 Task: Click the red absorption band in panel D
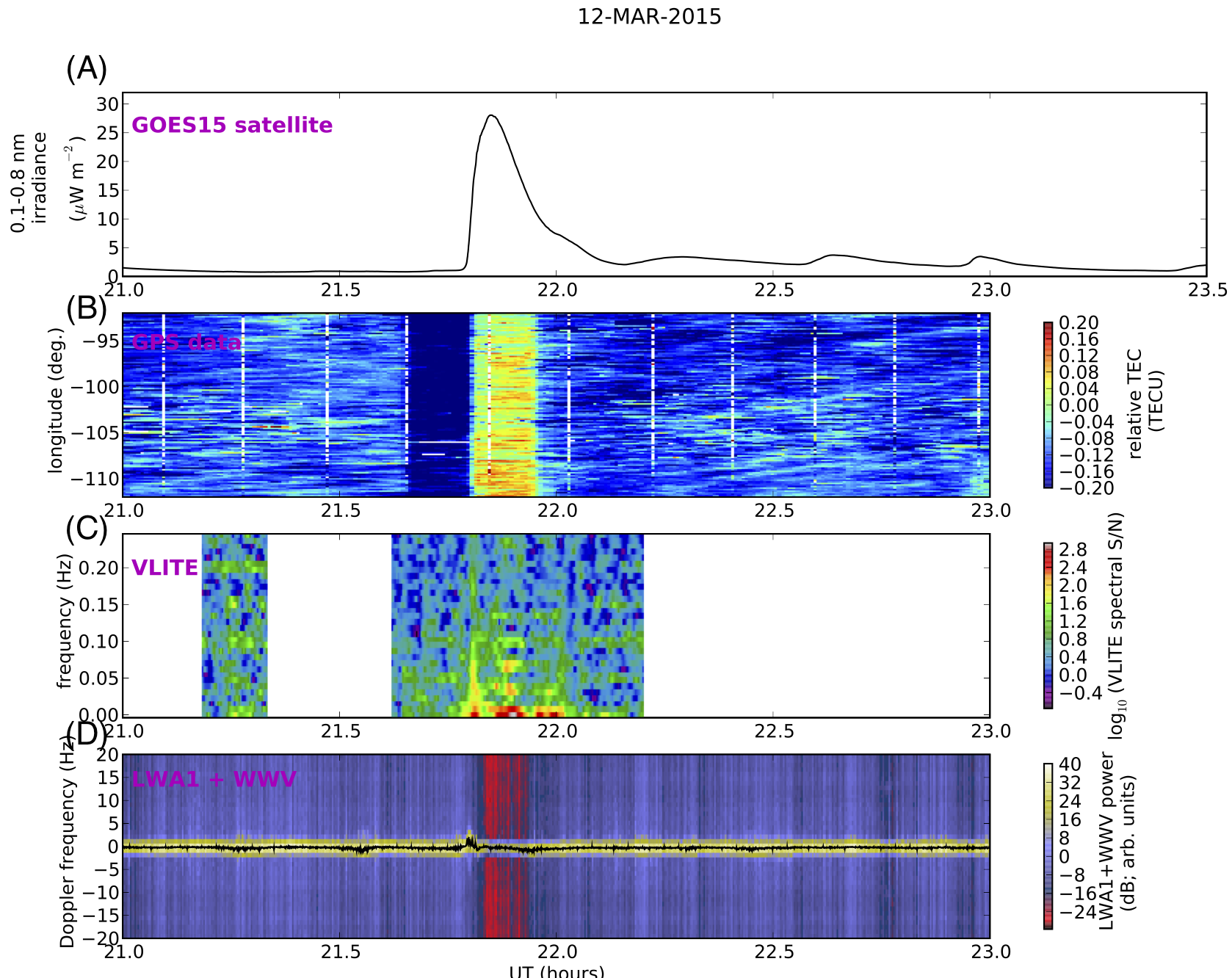coord(505,847)
